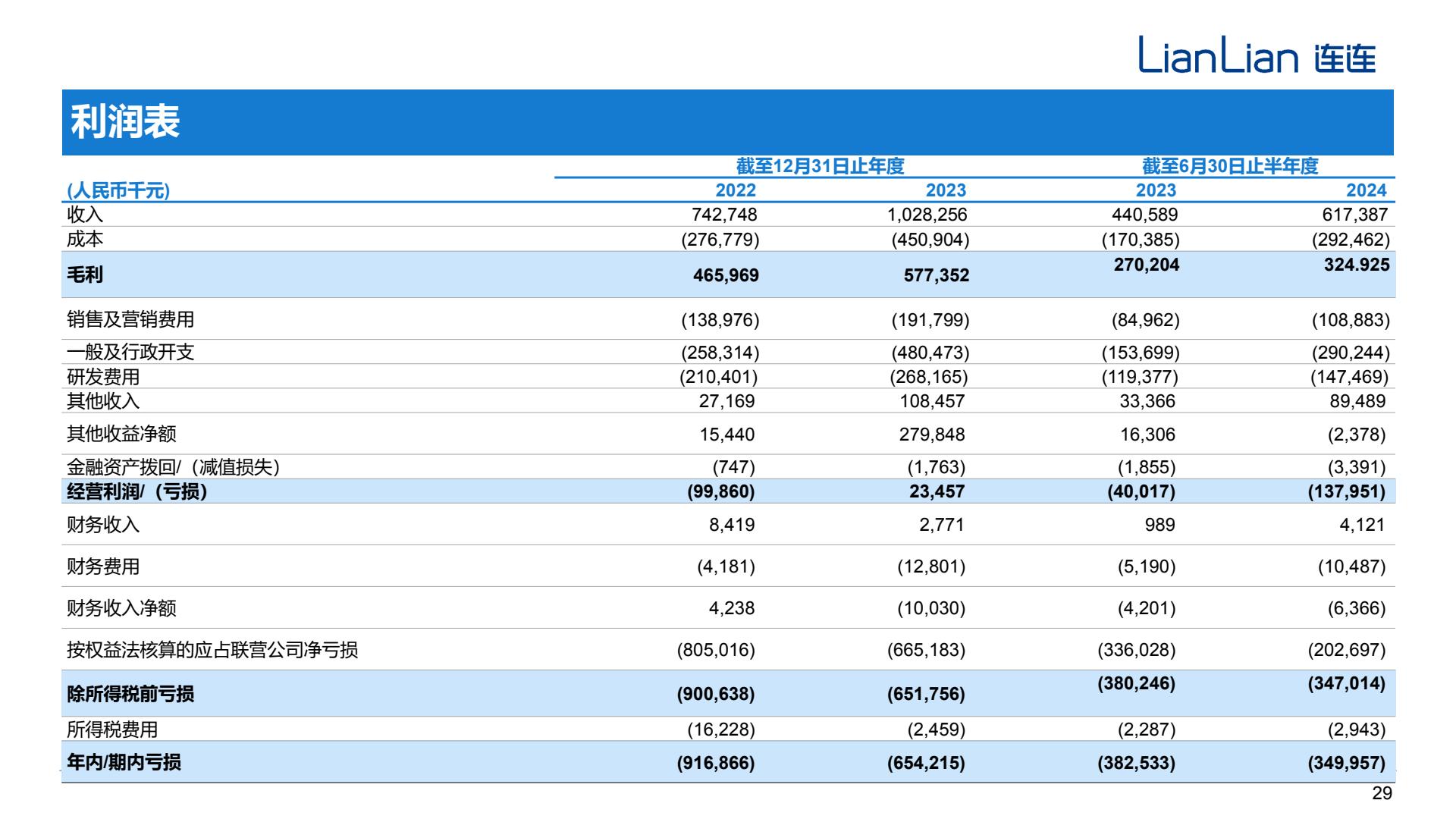The width and height of the screenshot is (1456, 819).
Task: Select the 毛利 row label
Action: (85, 275)
